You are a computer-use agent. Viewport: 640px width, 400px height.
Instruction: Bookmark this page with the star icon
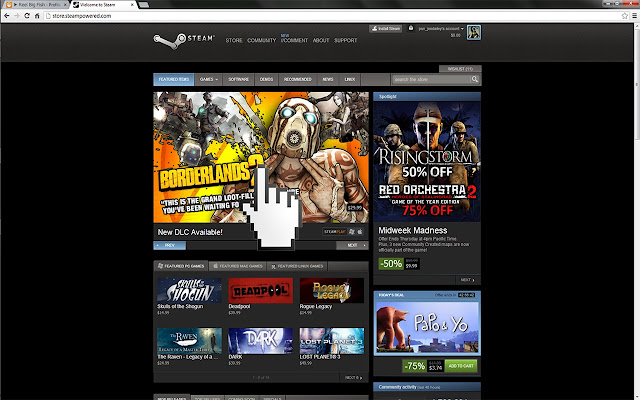coord(624,16)
